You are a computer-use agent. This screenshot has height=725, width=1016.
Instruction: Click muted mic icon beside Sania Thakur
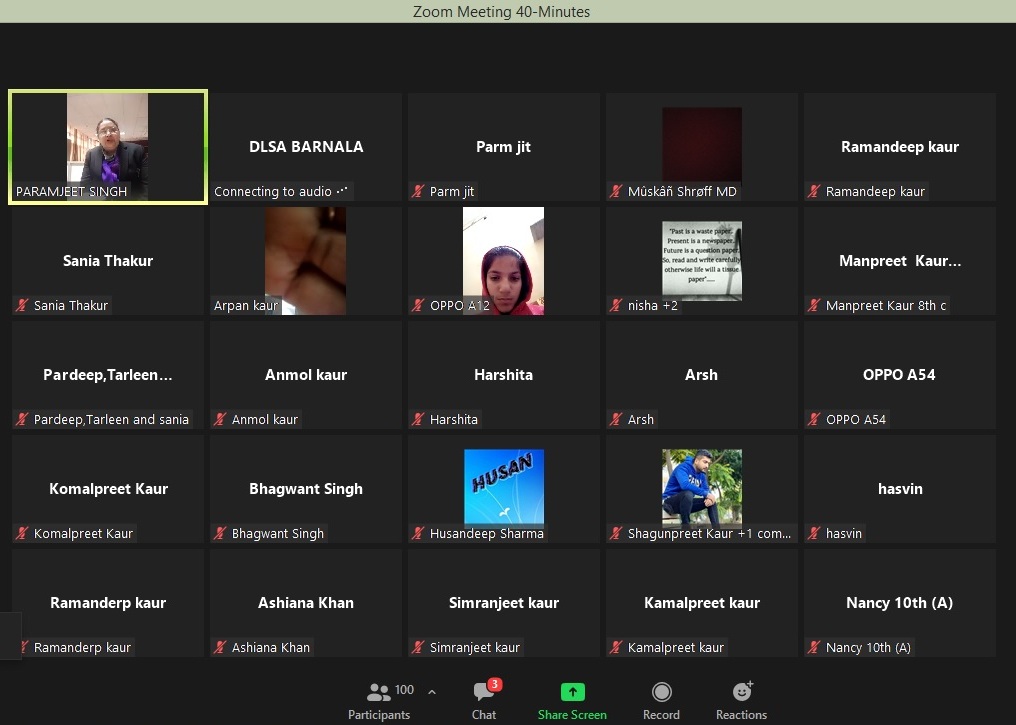(22, 306)
